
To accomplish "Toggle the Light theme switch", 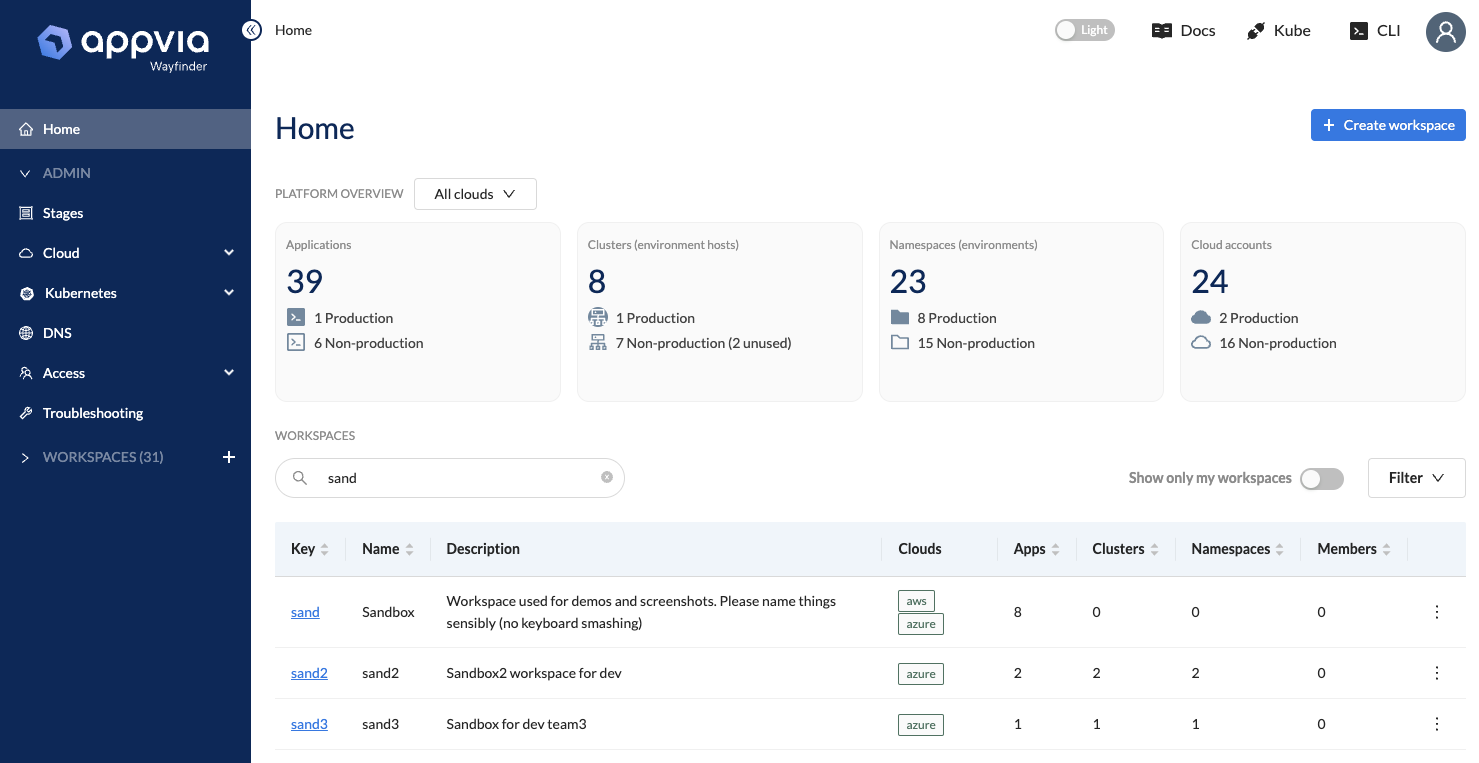I will (1085, 30).
